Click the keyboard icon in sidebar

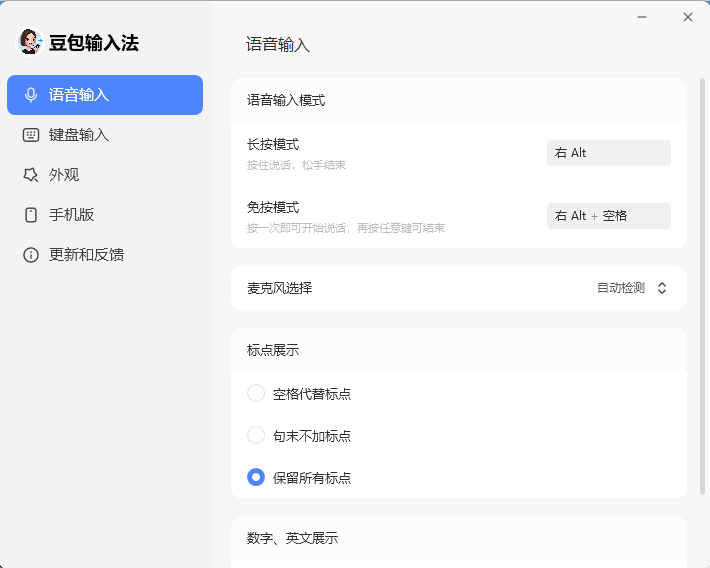click(x=31, y=135)
